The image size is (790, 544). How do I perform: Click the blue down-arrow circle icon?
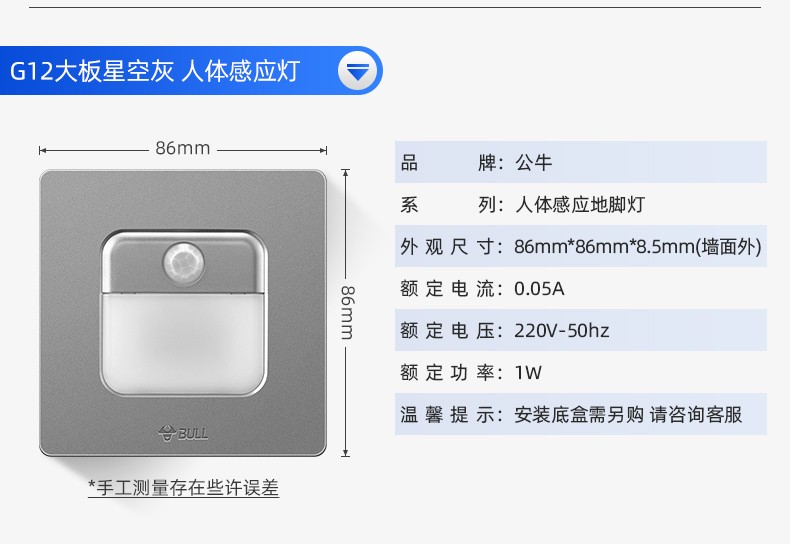[x=357, y=72]
